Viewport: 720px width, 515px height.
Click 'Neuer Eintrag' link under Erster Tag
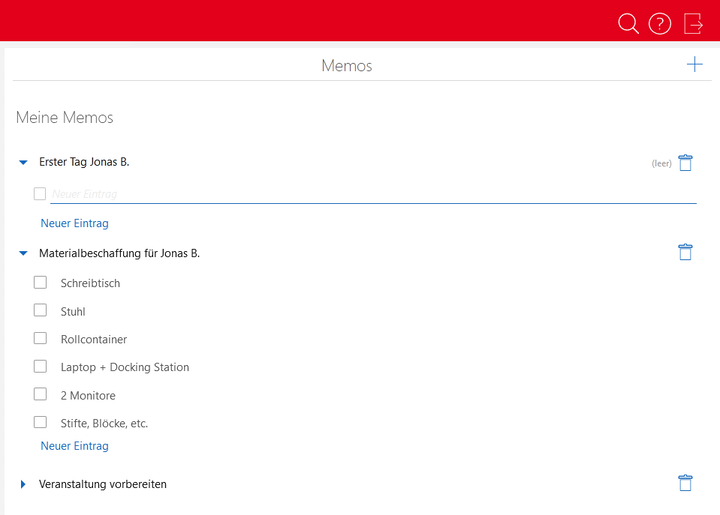74,223
